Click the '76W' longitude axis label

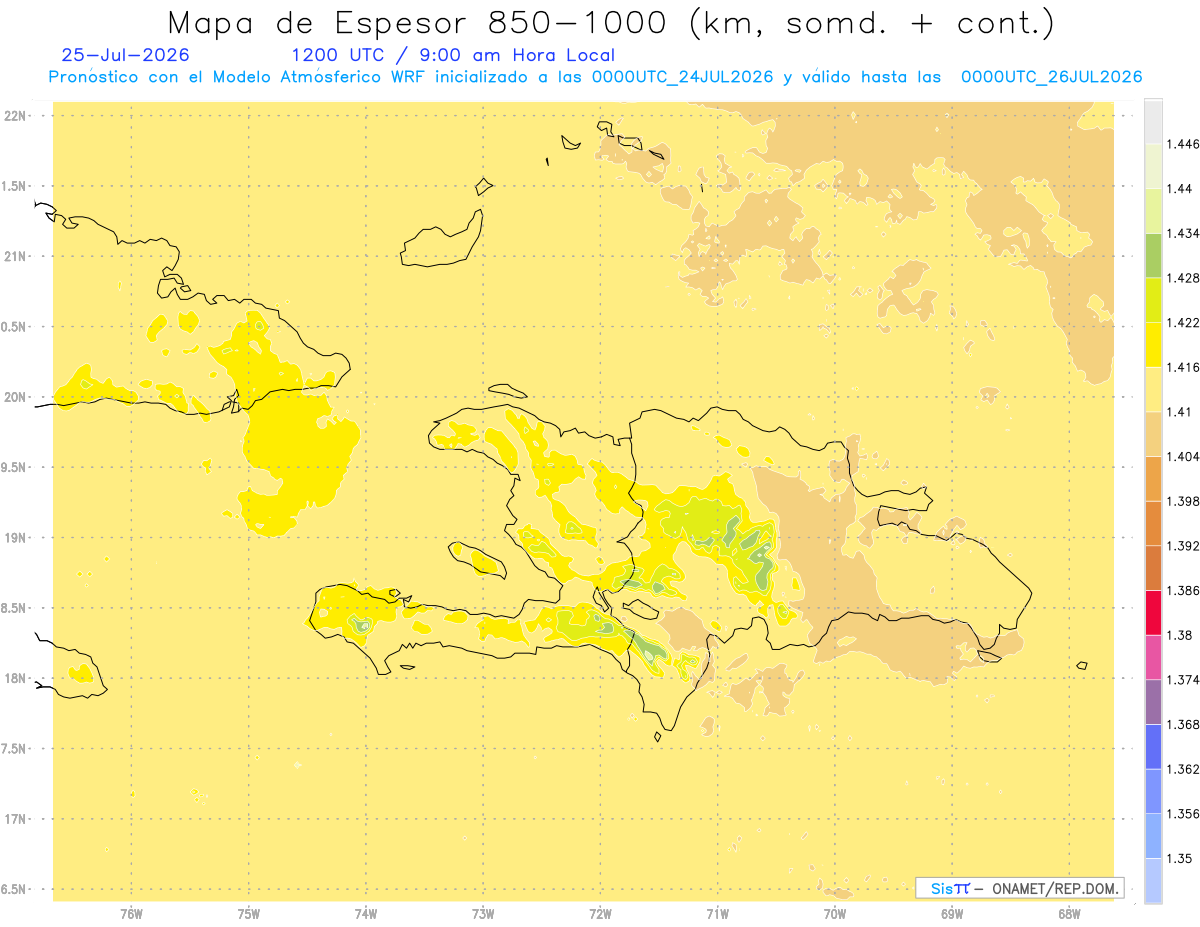(131, 913)
